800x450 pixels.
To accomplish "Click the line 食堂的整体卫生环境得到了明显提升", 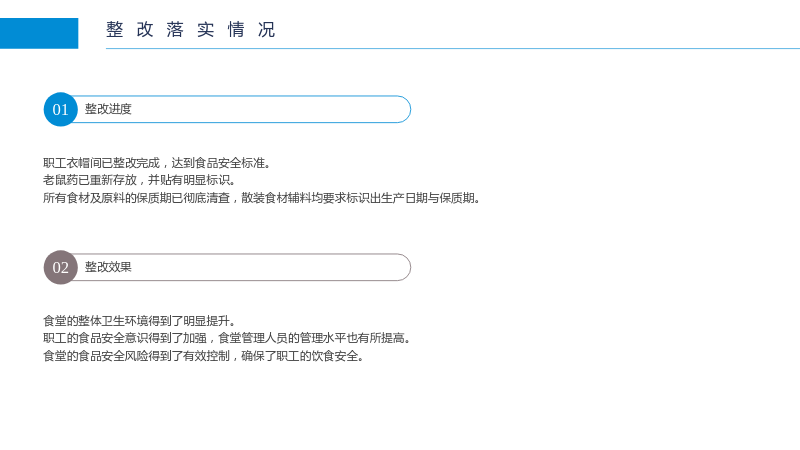I will tap(139, 321).
